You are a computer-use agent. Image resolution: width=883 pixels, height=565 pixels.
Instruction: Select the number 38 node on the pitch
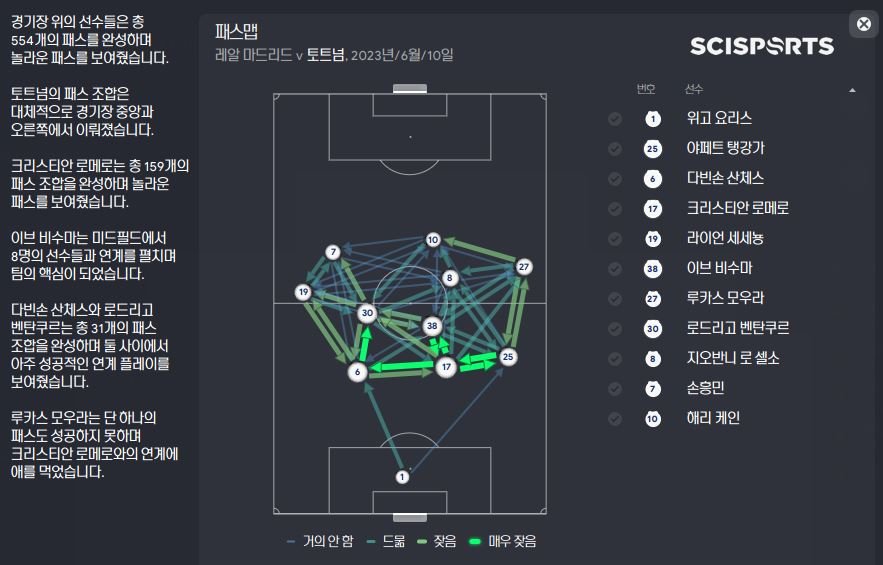(432, 326)
